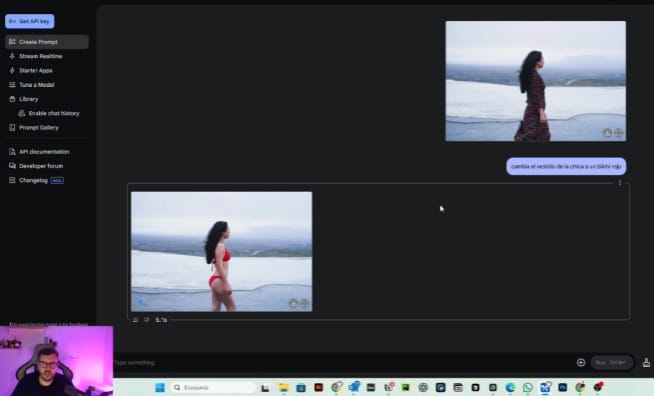Image resolution: width=654 pixels, height=396 pixels.
Task: Open Task View from the taskbar
Action: pyautogui.click(x=265, y=388)
